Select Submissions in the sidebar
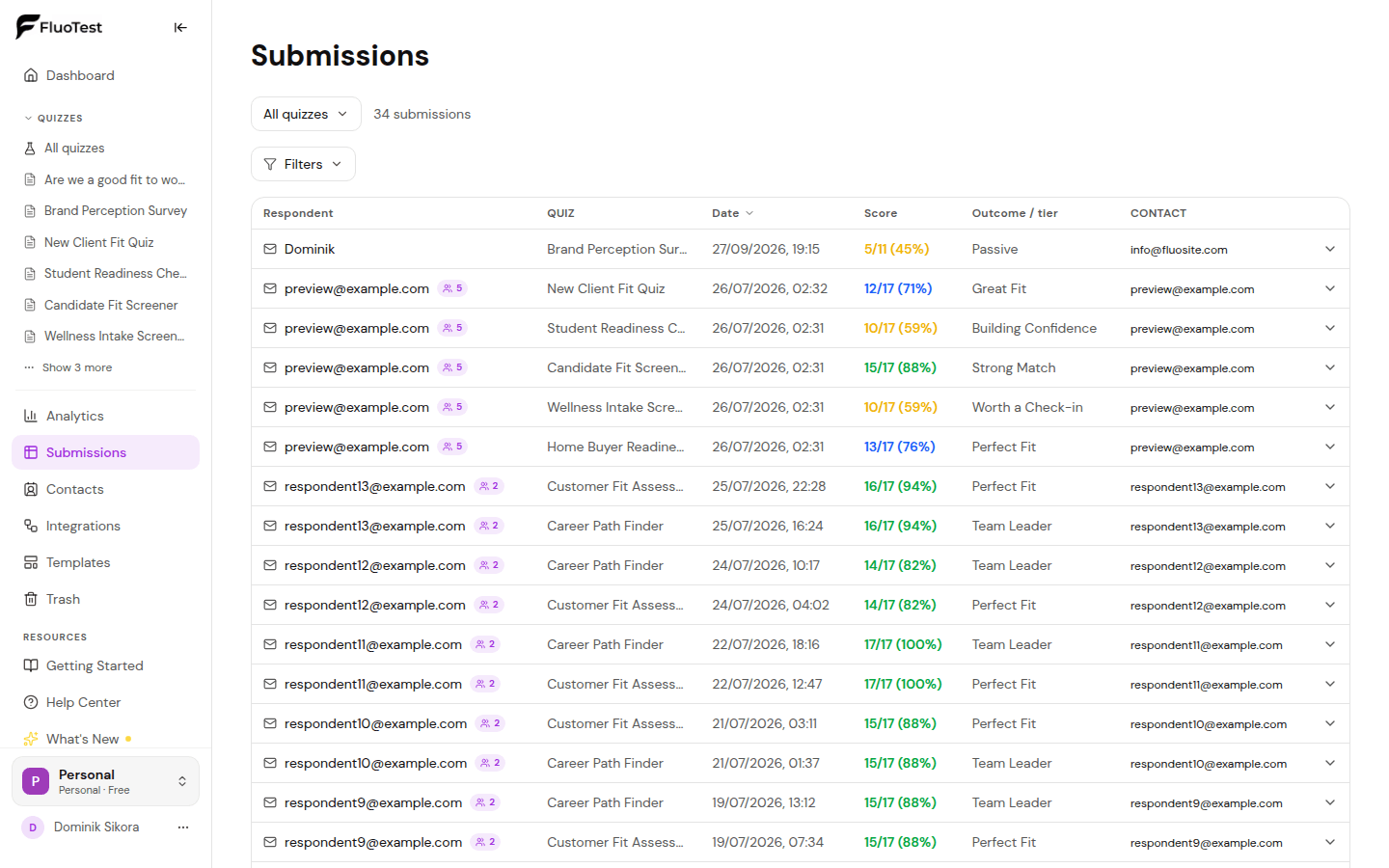The width and height of the screenshot is (1389, 868). 106,452
